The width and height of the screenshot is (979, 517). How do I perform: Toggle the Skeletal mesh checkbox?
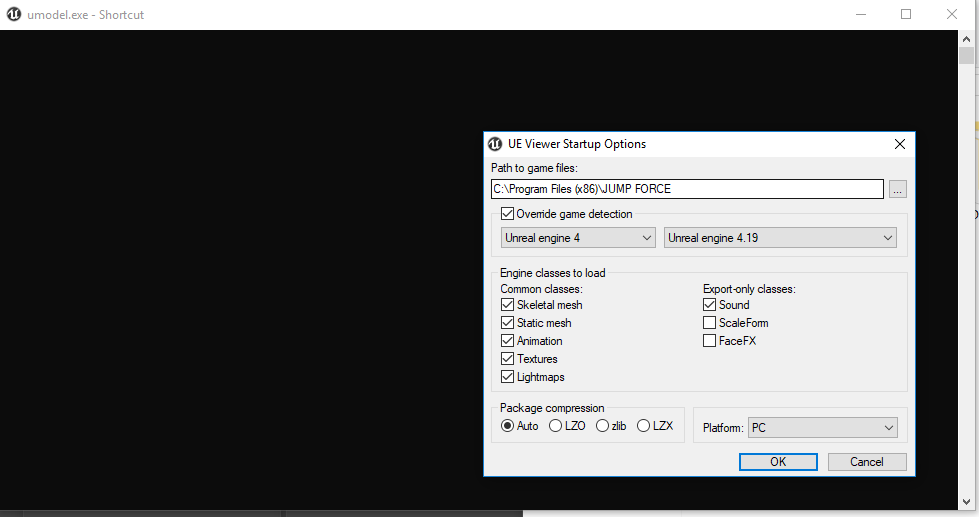click(x=507, y=305)
